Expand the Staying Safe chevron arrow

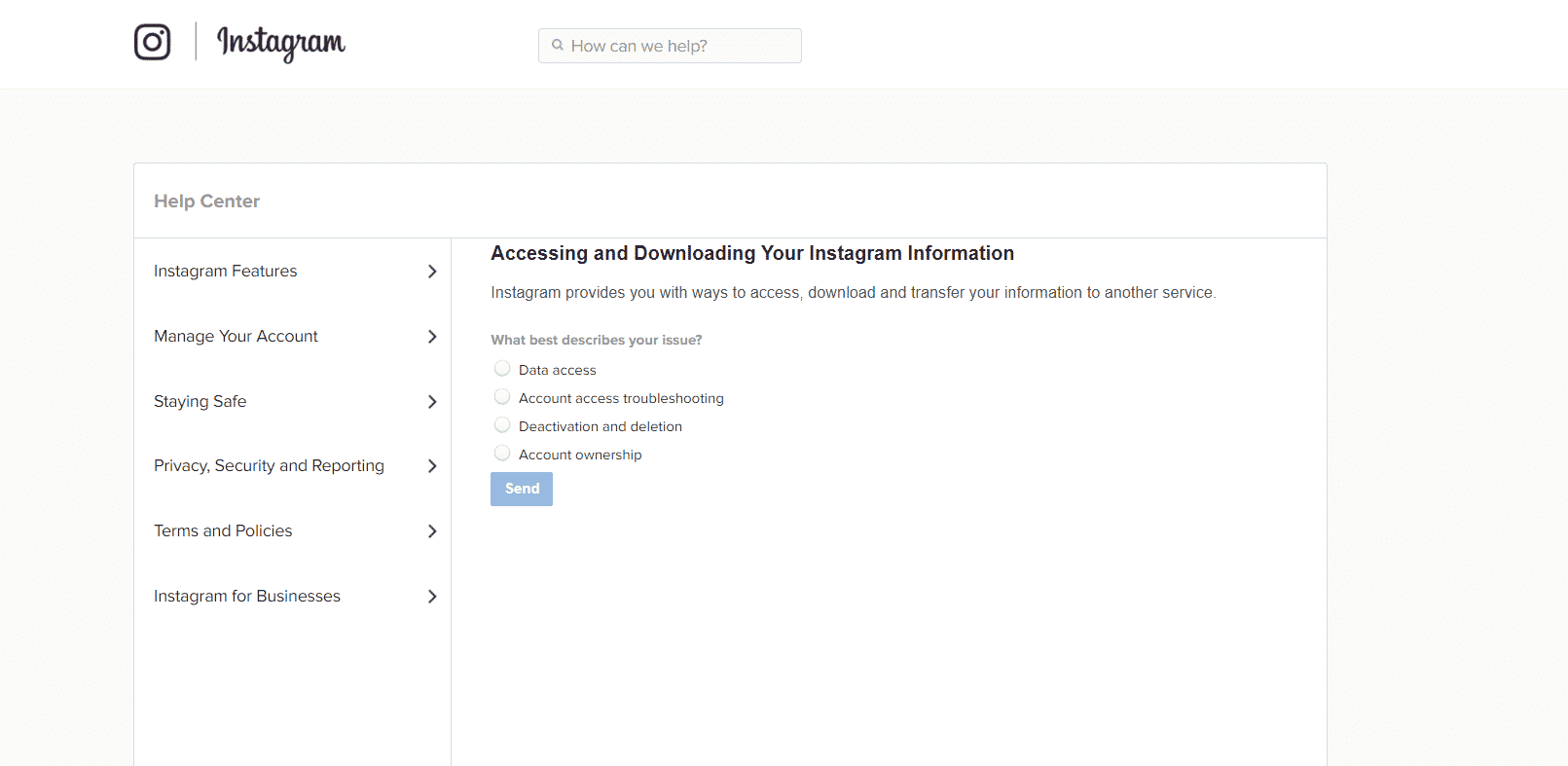point(432,402)
